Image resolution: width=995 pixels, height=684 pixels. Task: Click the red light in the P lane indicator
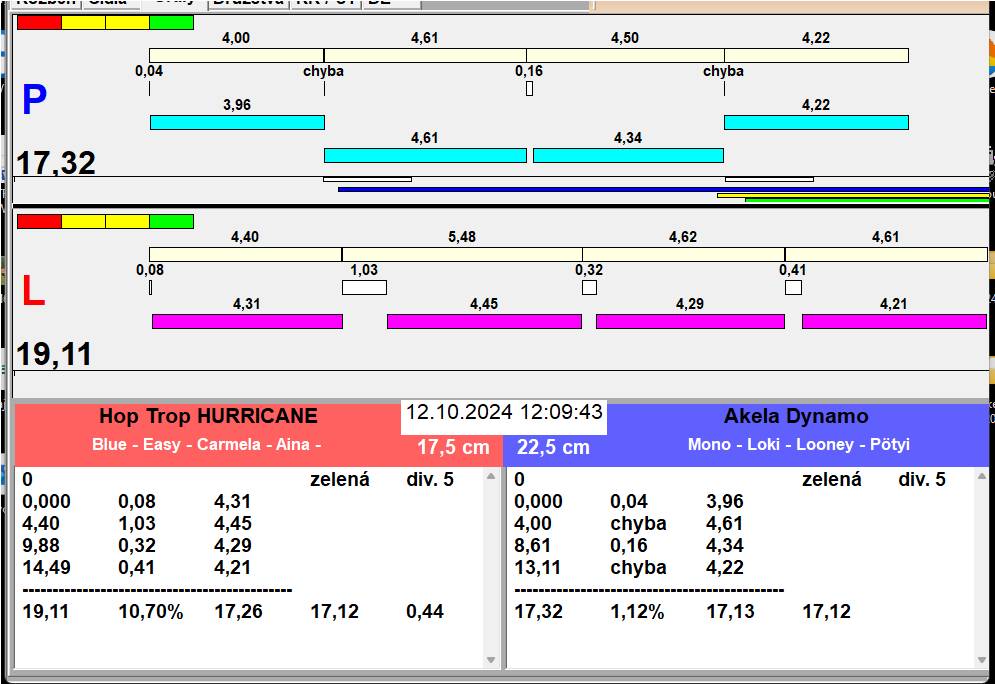(39, 22)
